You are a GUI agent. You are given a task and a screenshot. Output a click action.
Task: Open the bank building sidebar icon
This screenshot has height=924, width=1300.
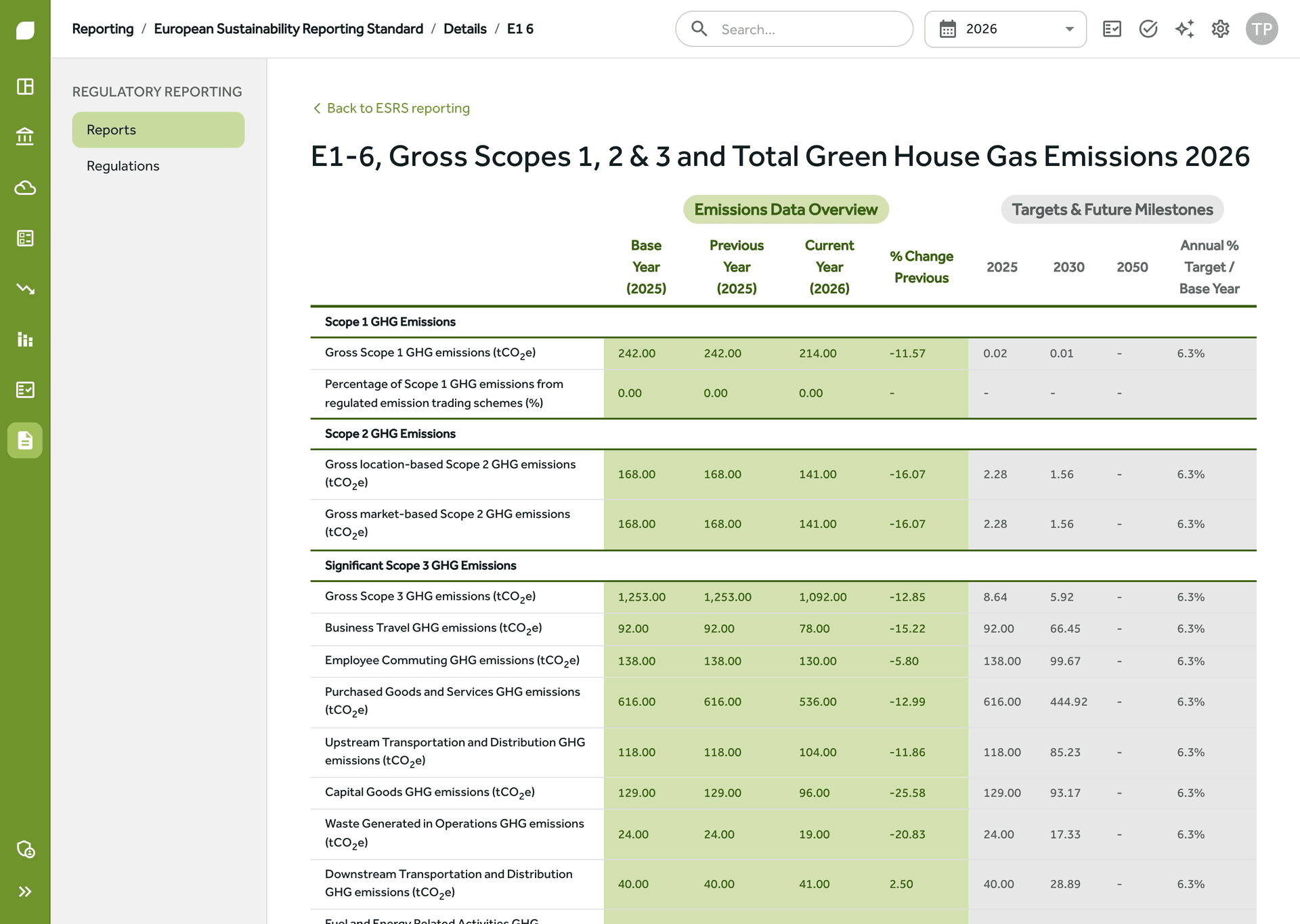[25, 137]
